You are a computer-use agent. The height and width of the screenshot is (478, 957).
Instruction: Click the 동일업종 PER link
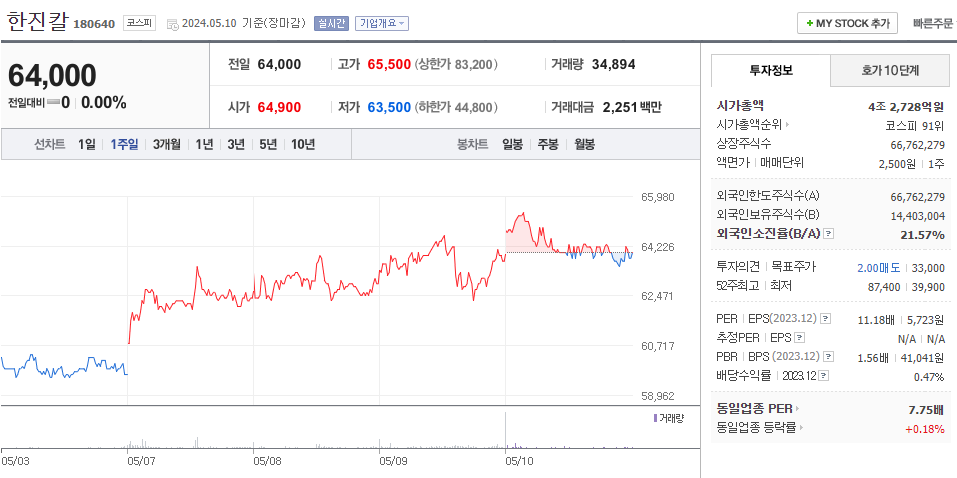(754, 409)
